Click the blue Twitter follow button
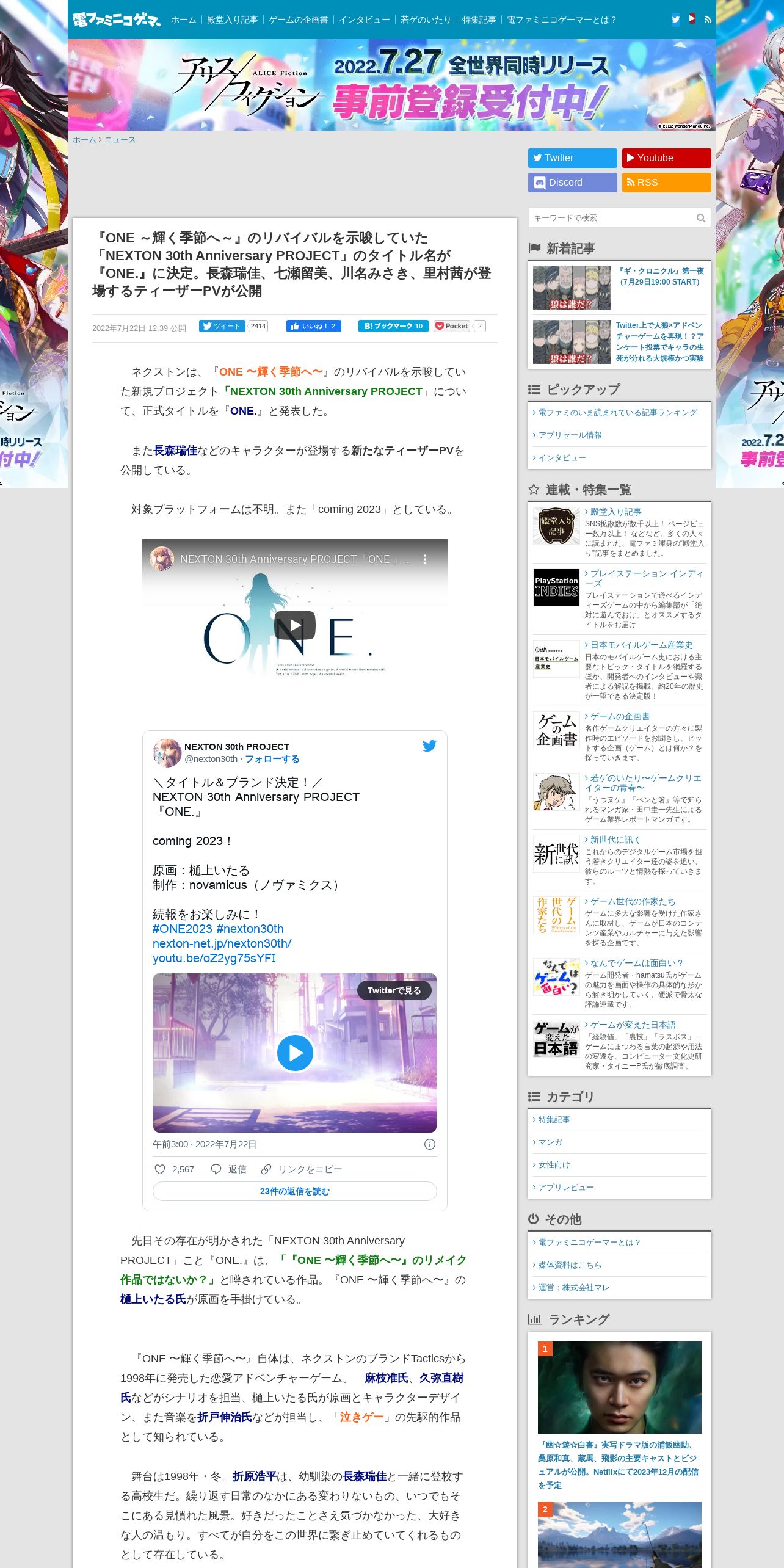Image resolution: width=784 pixels, height=1568 pixels. tap(573, 158)
